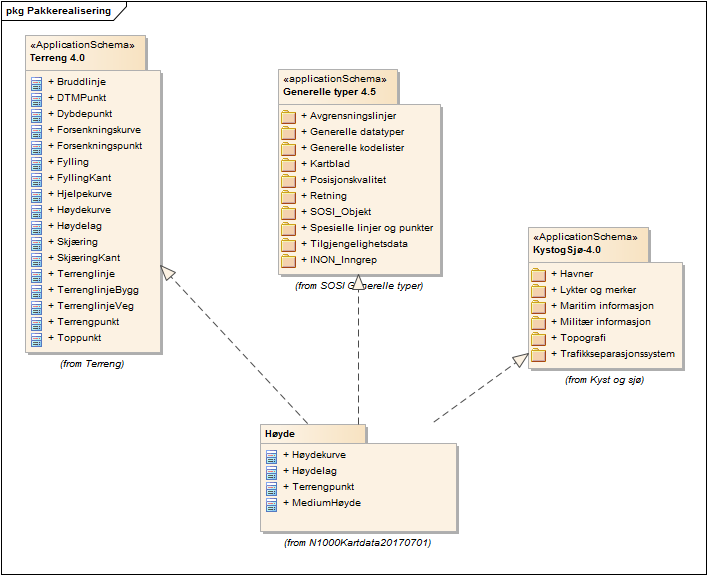The image size is (707, 575).
Task: Select the class icon beside DTMPunkt
Action: 37,98
